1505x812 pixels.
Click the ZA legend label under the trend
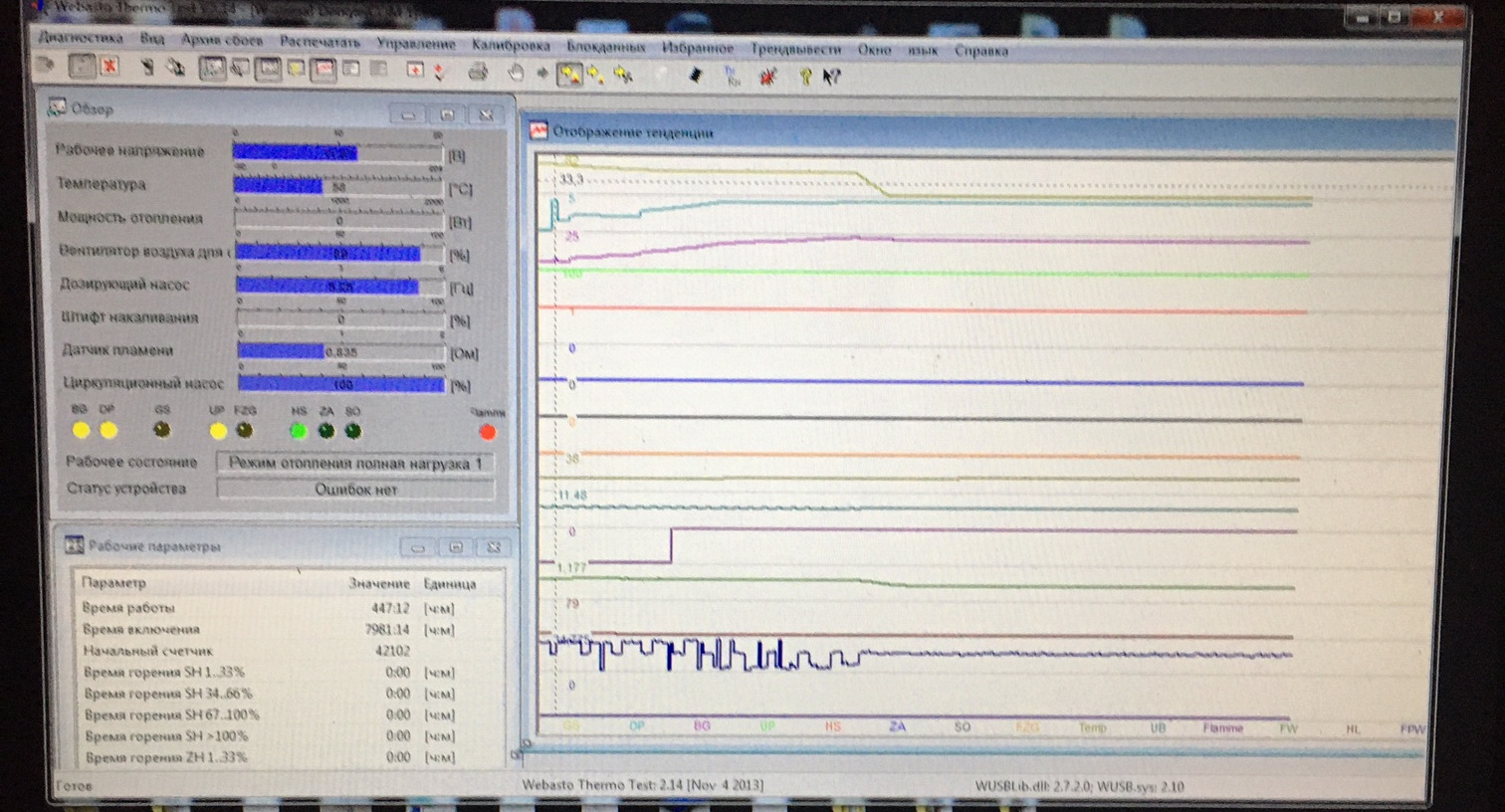click(897, 727)
